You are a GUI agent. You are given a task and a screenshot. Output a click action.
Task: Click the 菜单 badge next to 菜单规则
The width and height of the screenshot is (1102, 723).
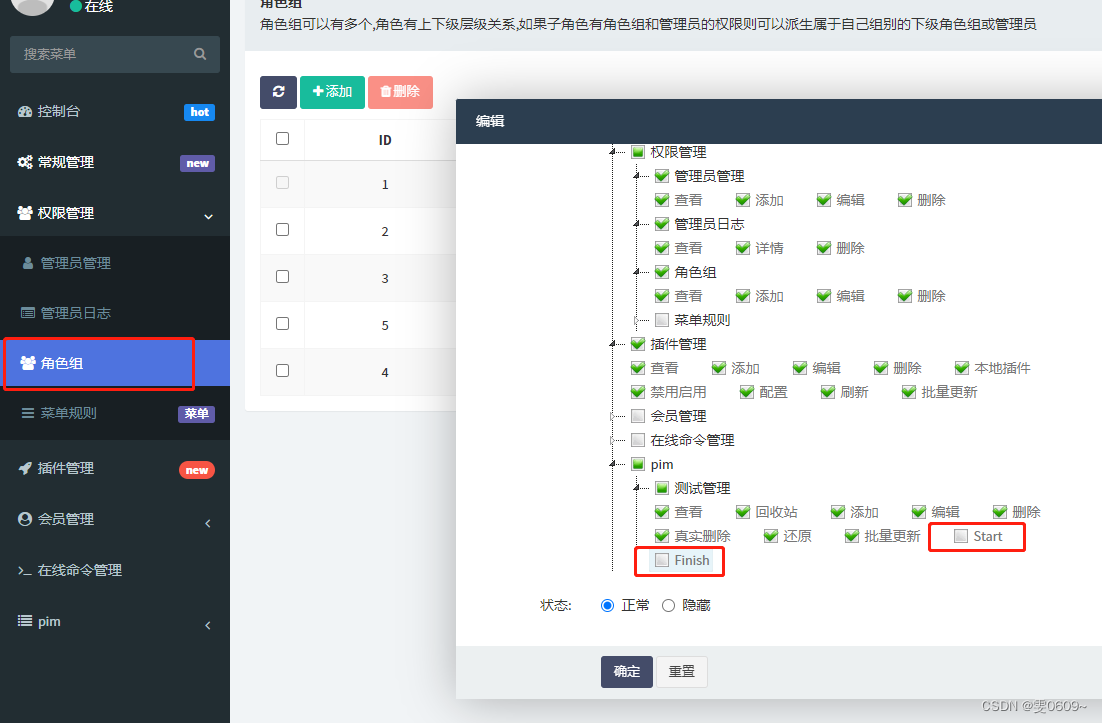coord(197,414)
